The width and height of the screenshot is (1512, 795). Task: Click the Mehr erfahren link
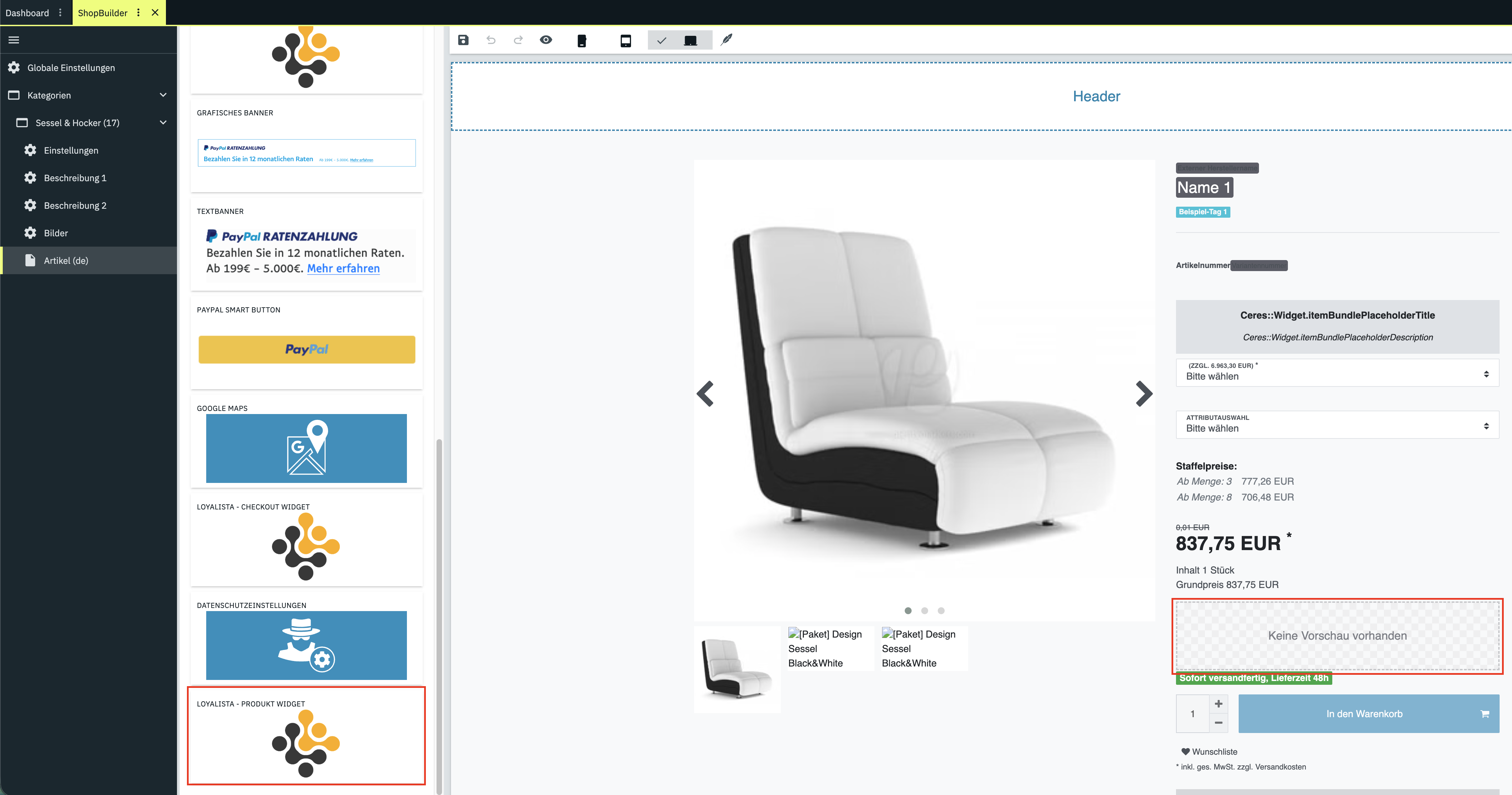point(343,268)
